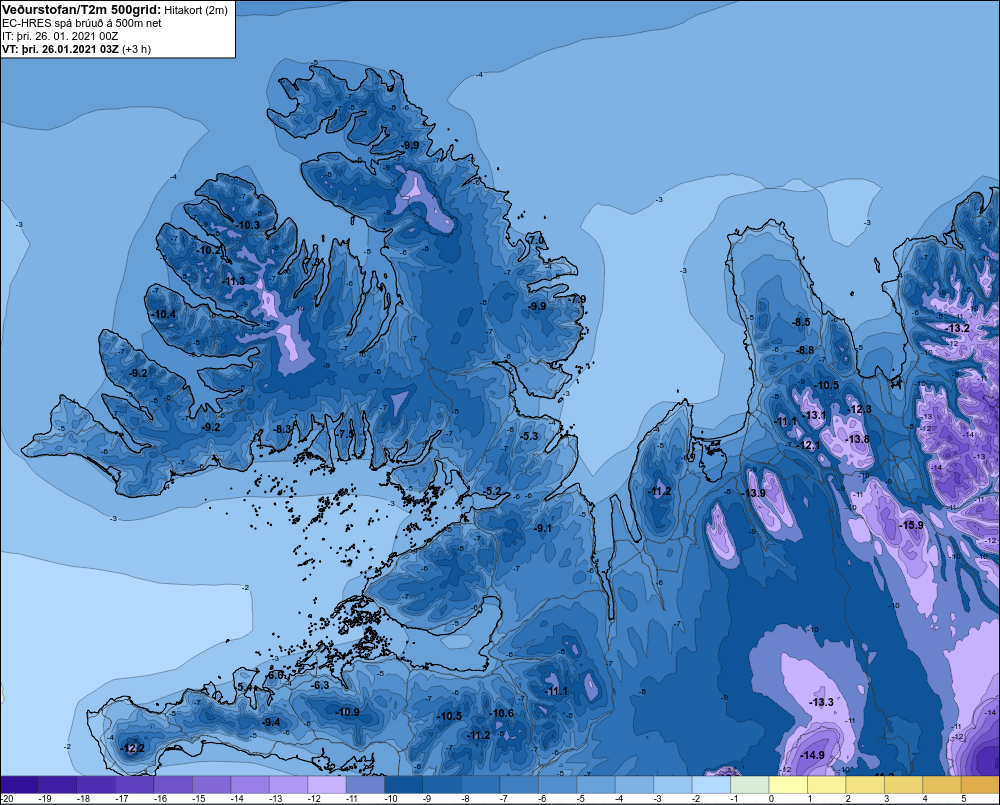Image resolution: width=1000 pixels, height=805 pixels.
Task: Select the -7.9 temperature label
Action: 576,299
